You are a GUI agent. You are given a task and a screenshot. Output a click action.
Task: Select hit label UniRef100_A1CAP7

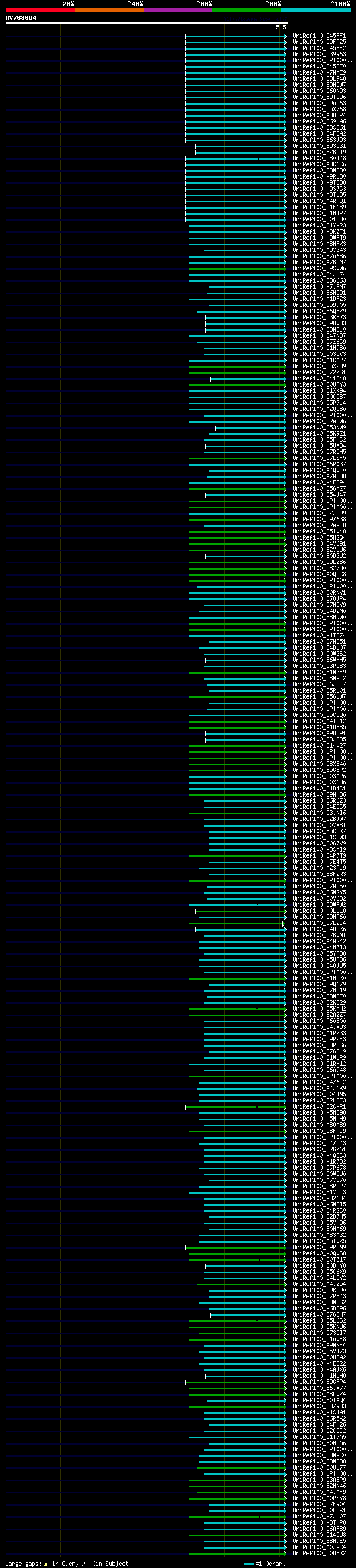click(x=319, y=360)
